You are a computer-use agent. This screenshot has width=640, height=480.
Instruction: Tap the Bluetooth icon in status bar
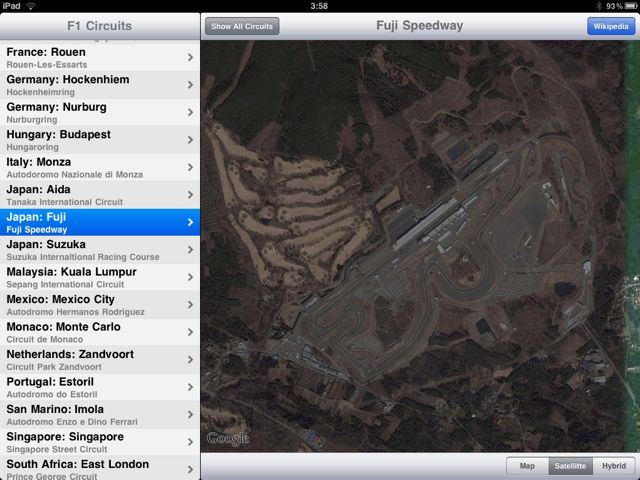(599, 6)
